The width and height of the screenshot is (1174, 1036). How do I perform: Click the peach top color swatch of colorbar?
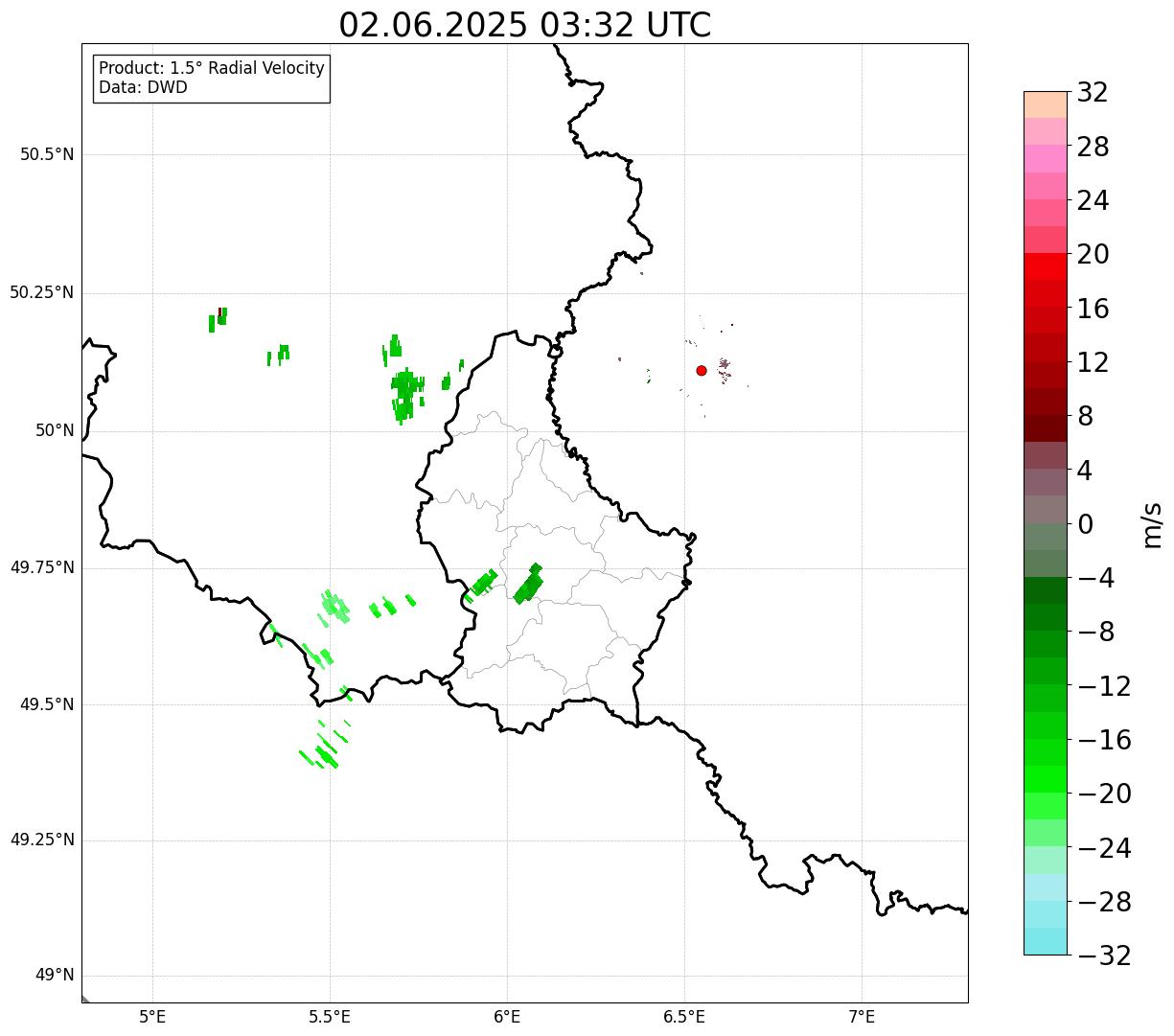[x=1046, y=104]
